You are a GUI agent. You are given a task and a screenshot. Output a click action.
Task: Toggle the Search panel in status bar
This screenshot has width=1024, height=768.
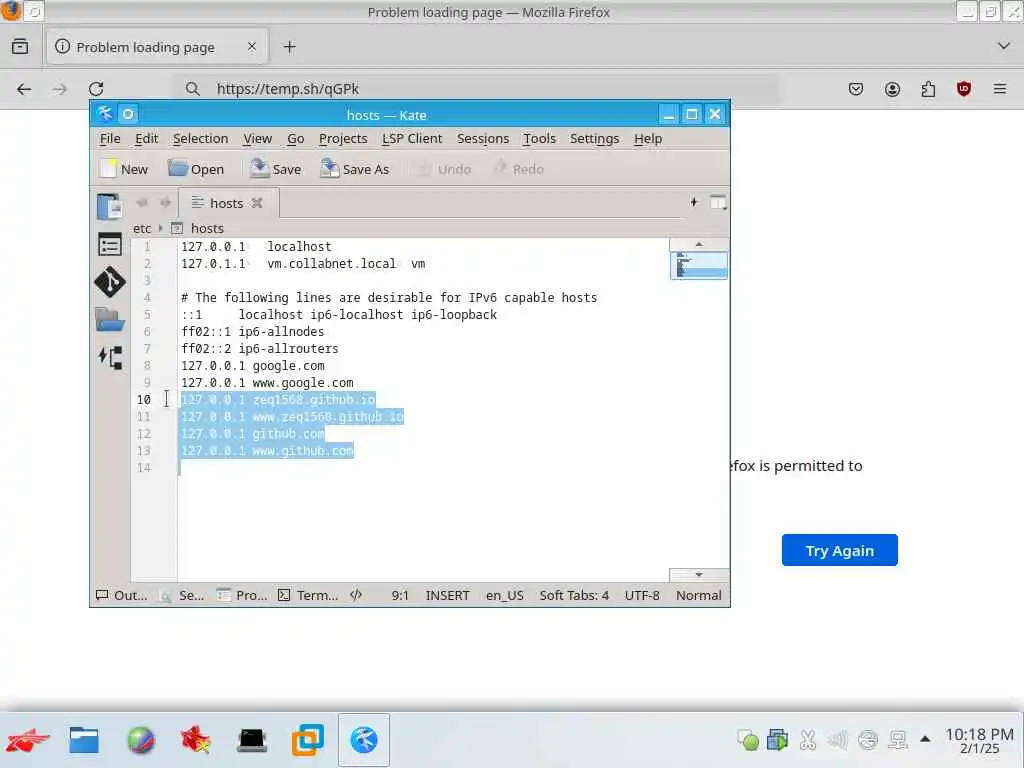coord(182,596)
